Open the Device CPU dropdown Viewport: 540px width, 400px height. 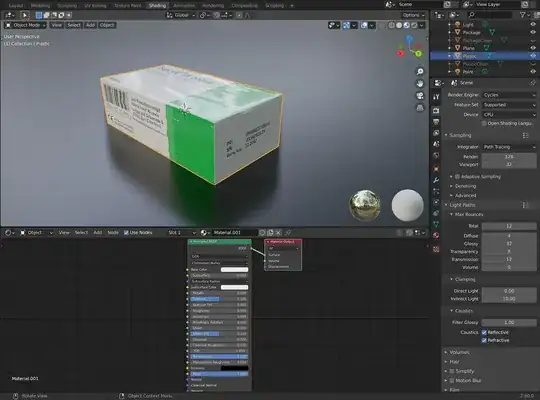click(509, 115)
